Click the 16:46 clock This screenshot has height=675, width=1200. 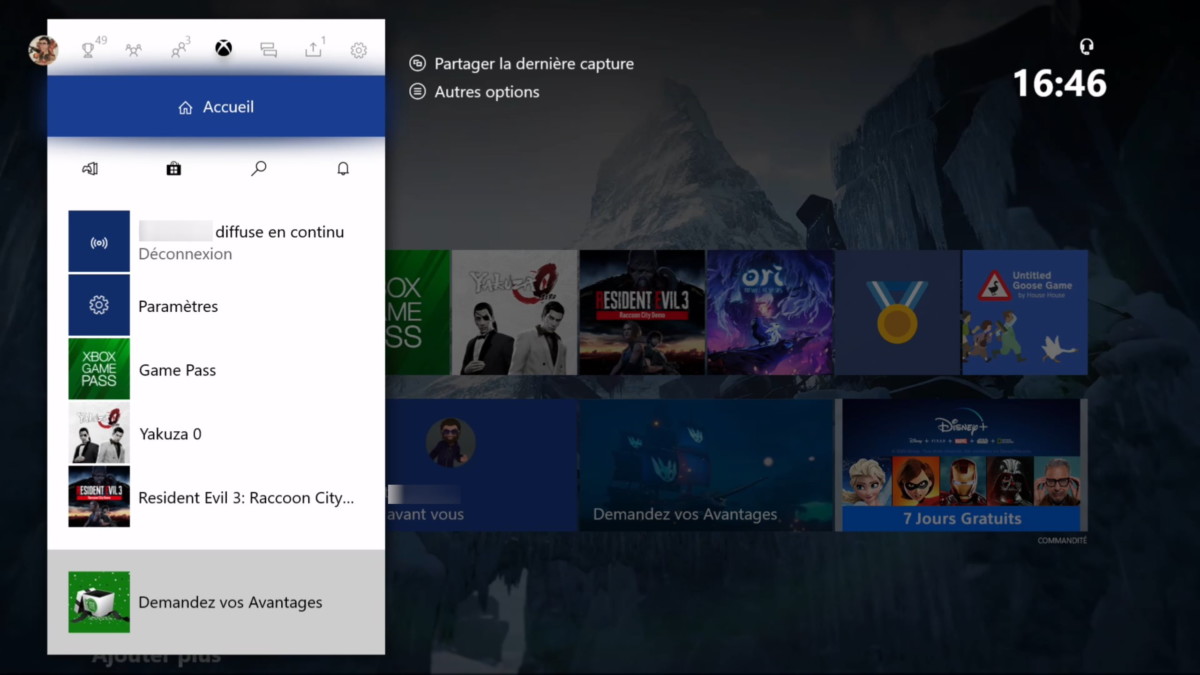tap(1060, 83)
